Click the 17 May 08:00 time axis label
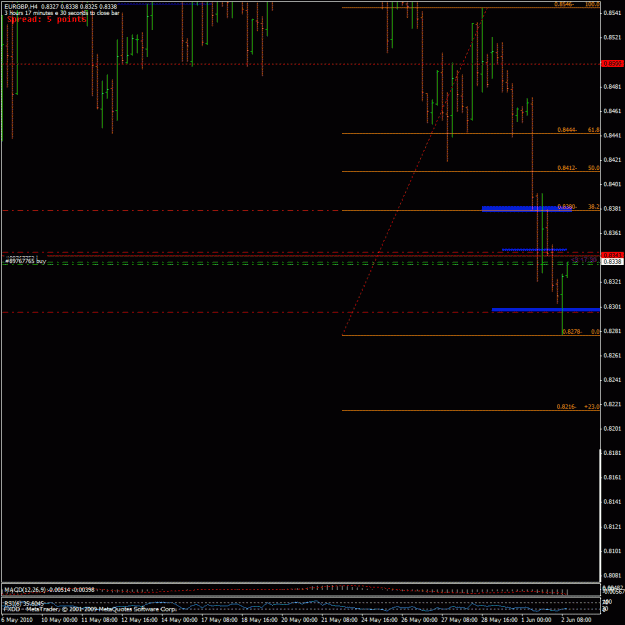625x625 pixels. (x=219, y=620)
